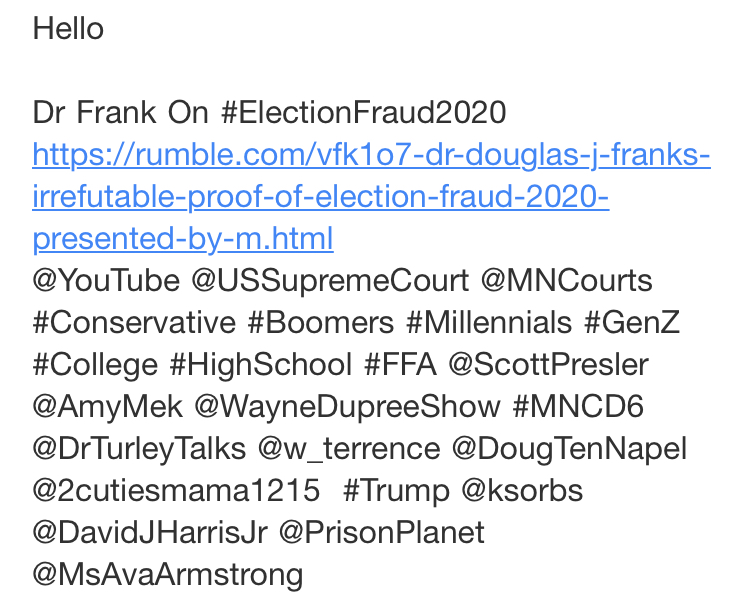
Task: Open the rumble.com video link
Action: (370, 156)
